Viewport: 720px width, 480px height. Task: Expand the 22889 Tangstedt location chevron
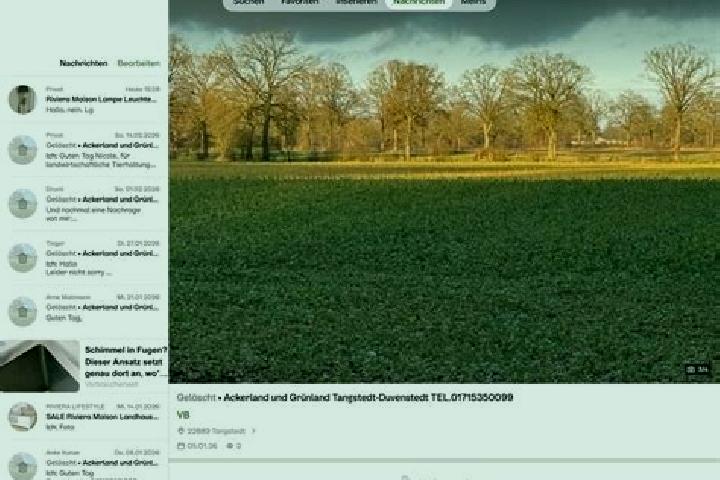253,431
